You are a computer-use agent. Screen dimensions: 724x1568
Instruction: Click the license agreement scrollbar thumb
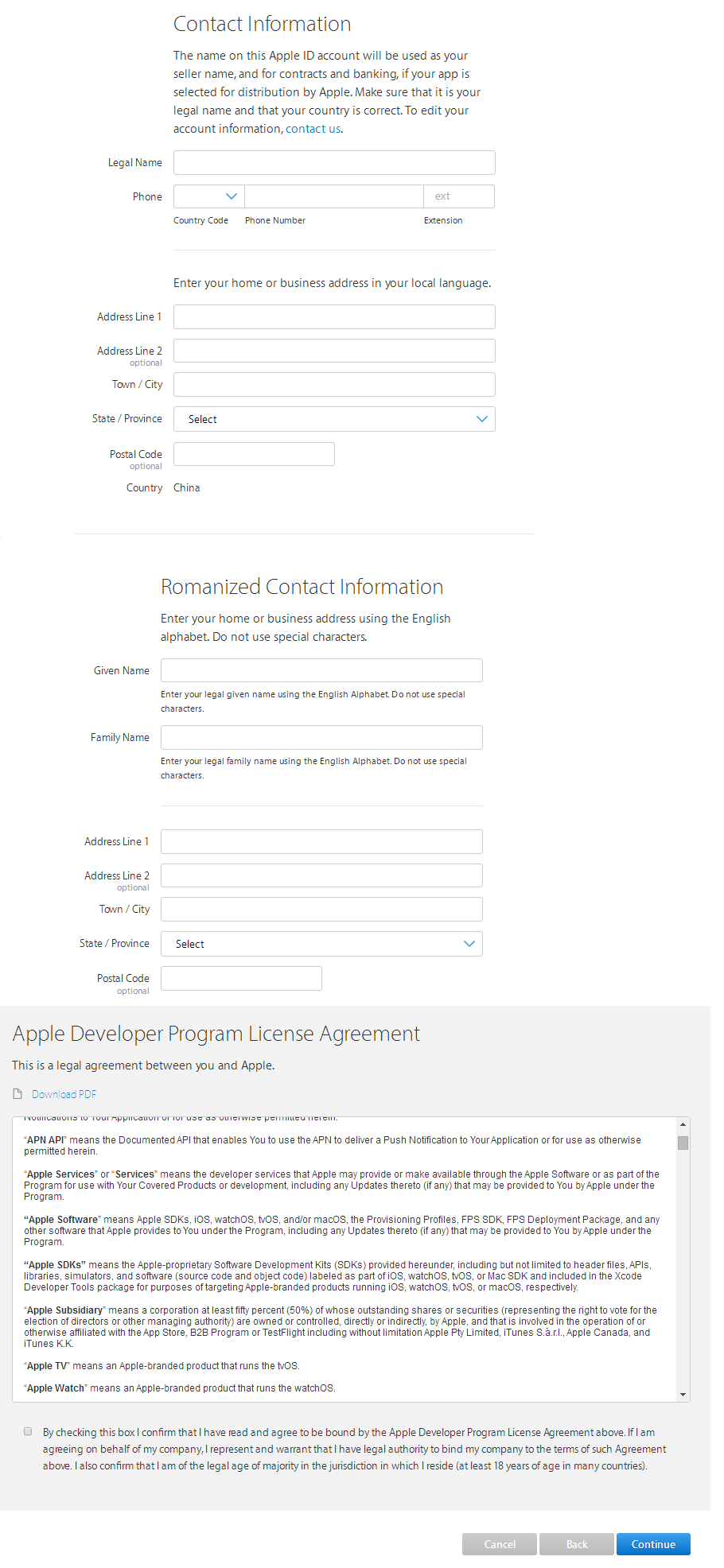[x=683, y=1143]
